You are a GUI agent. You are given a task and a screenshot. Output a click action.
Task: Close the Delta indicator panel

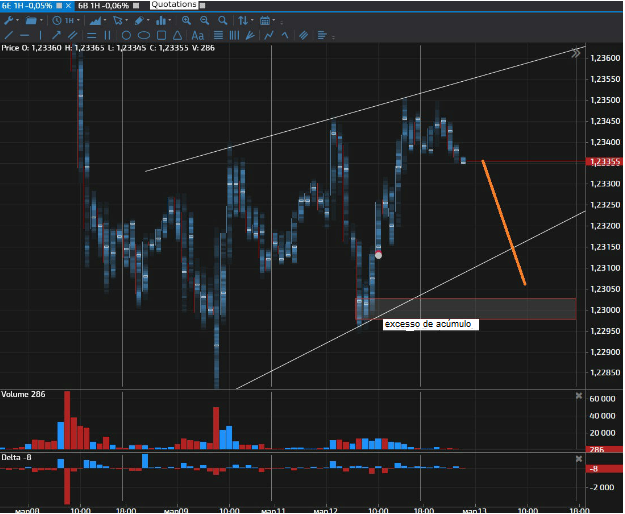pyautogui.click(x=578, y=456)
